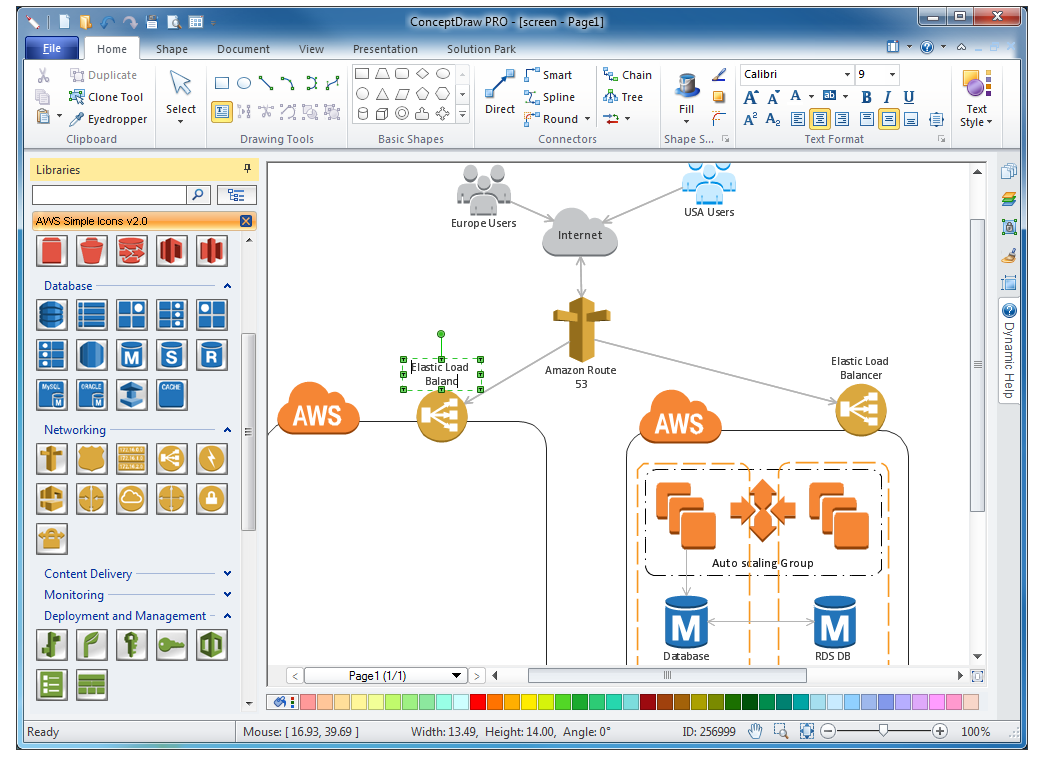Click the Libraries search input field

click(x=109, y=195)
